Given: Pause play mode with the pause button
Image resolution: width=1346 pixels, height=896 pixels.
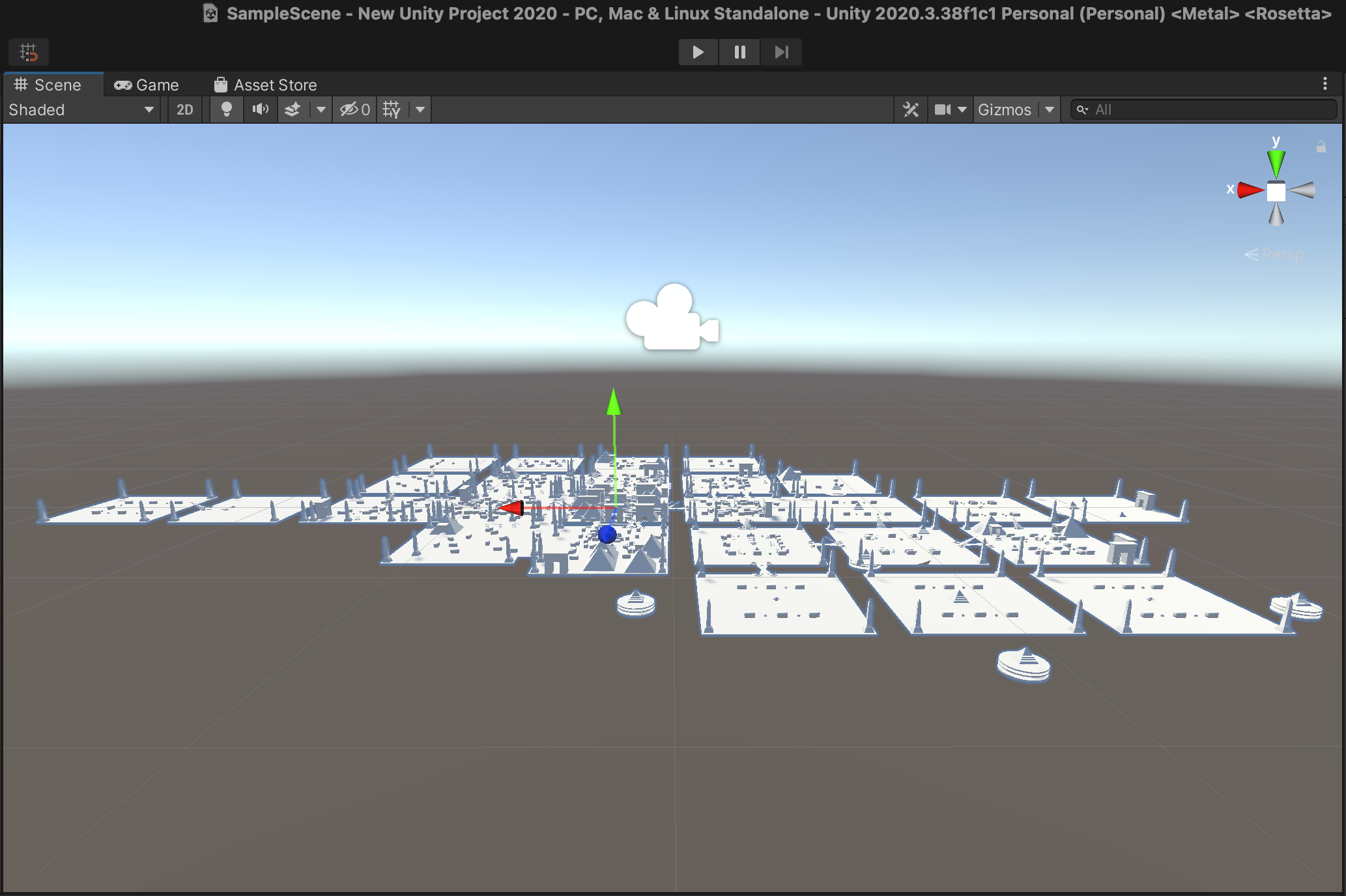Looking at the screenshot, I should (739, 52).
